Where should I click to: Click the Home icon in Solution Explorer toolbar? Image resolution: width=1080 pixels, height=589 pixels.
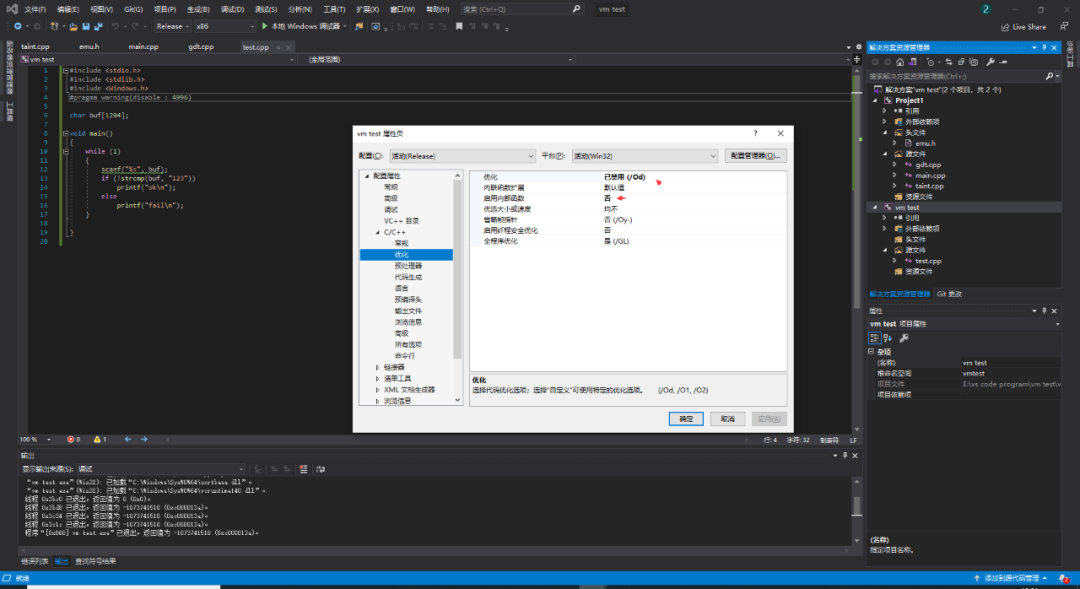[x=900, y=62]
